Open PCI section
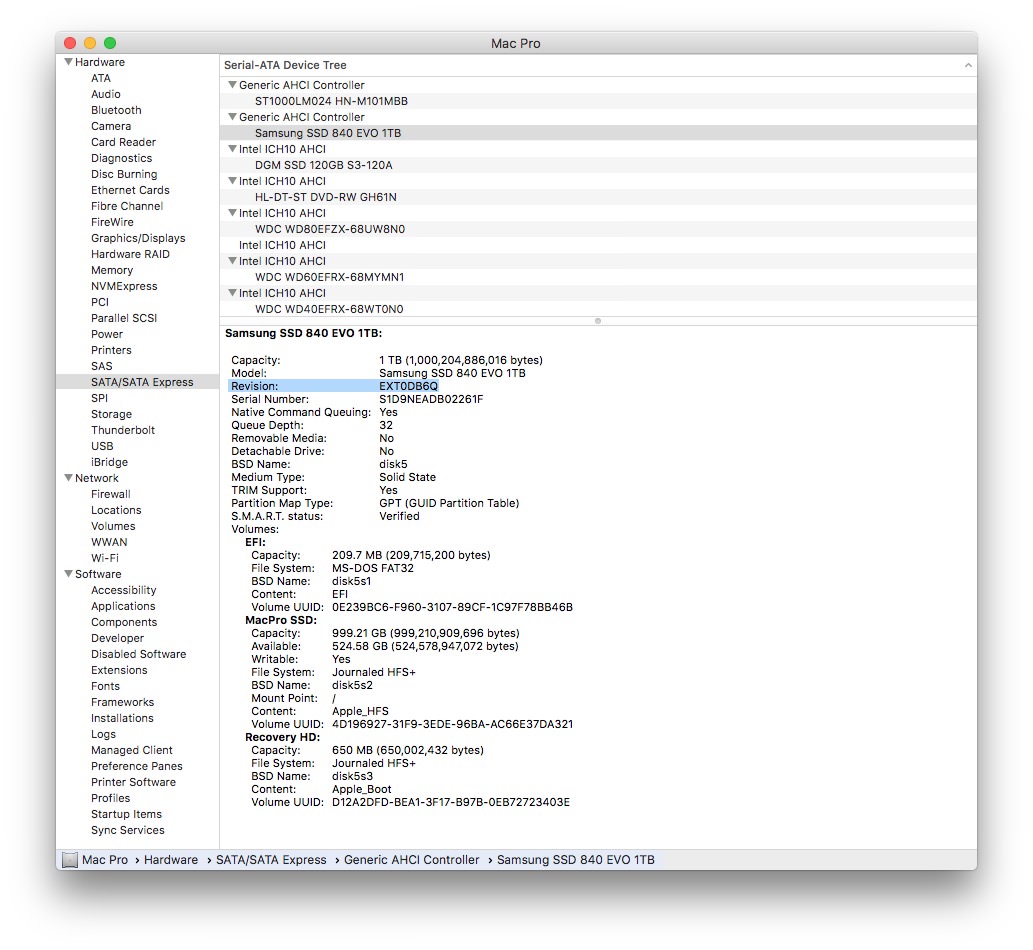This screenshot has height=950, width=1033. click(99, 302)
